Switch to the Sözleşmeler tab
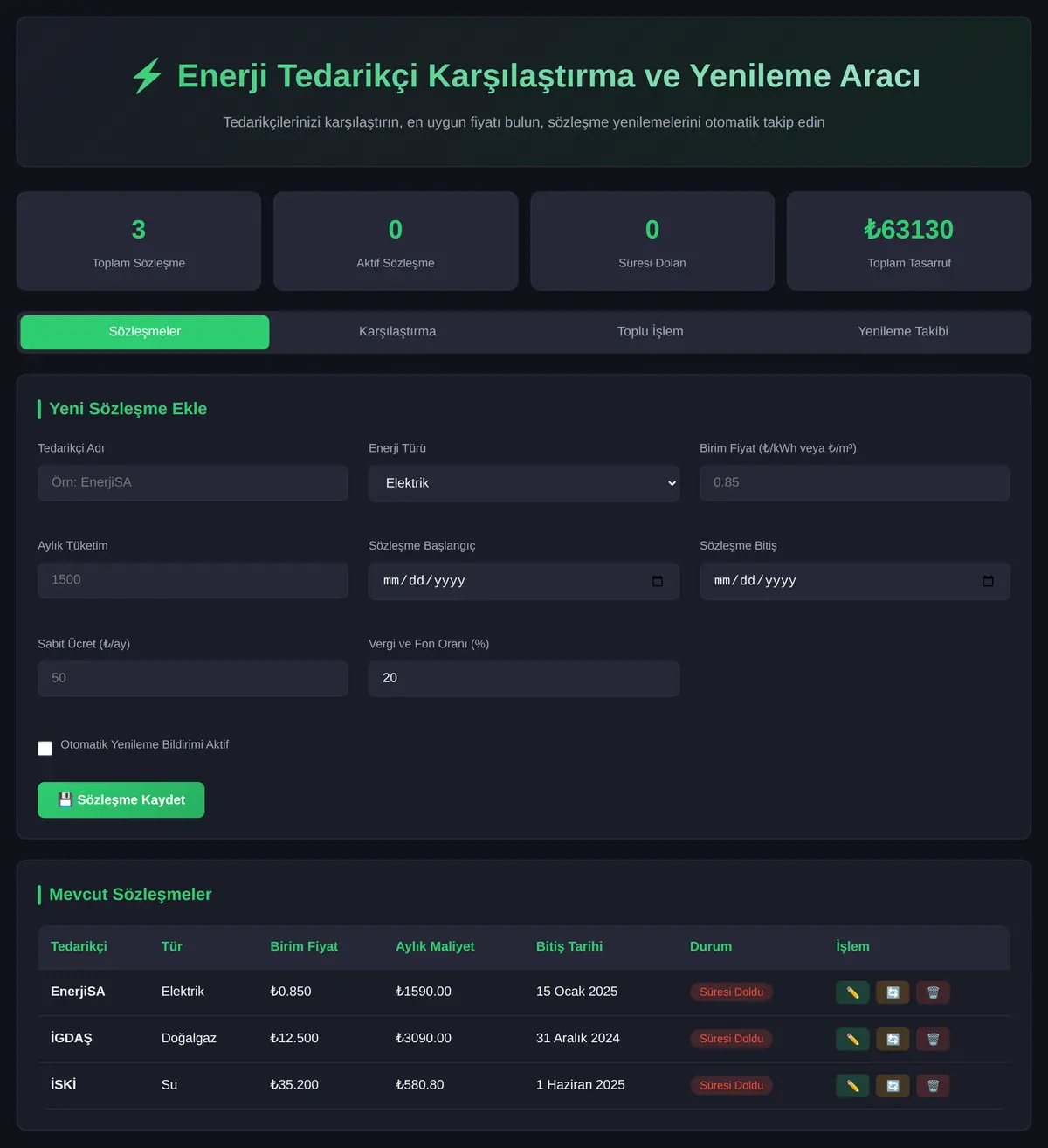Viewport: 1048px width, 1148px height. click(145, 332)
